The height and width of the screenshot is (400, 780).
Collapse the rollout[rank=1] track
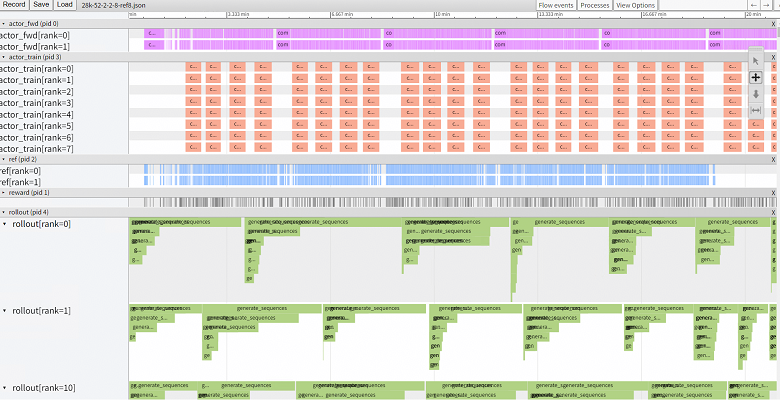(5, 310)
